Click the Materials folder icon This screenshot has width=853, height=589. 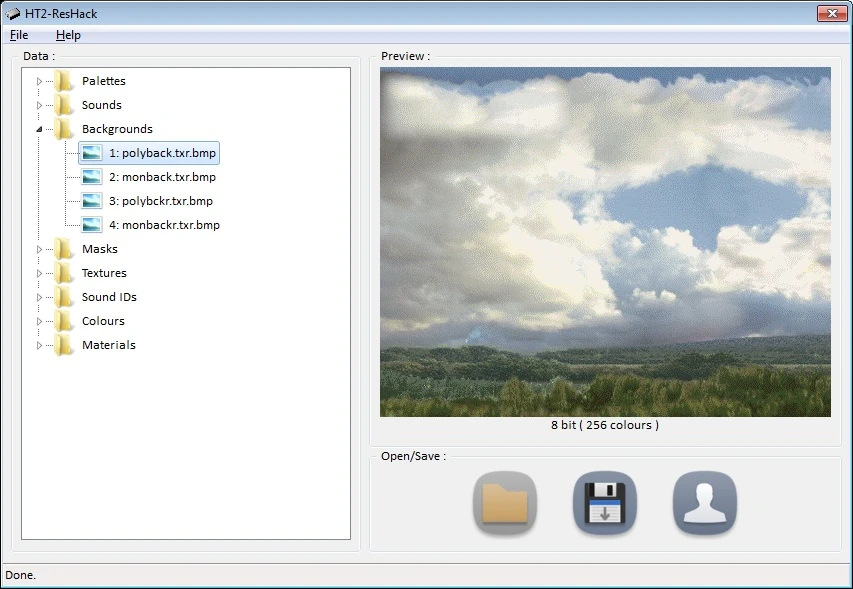[x=64, y=345]
